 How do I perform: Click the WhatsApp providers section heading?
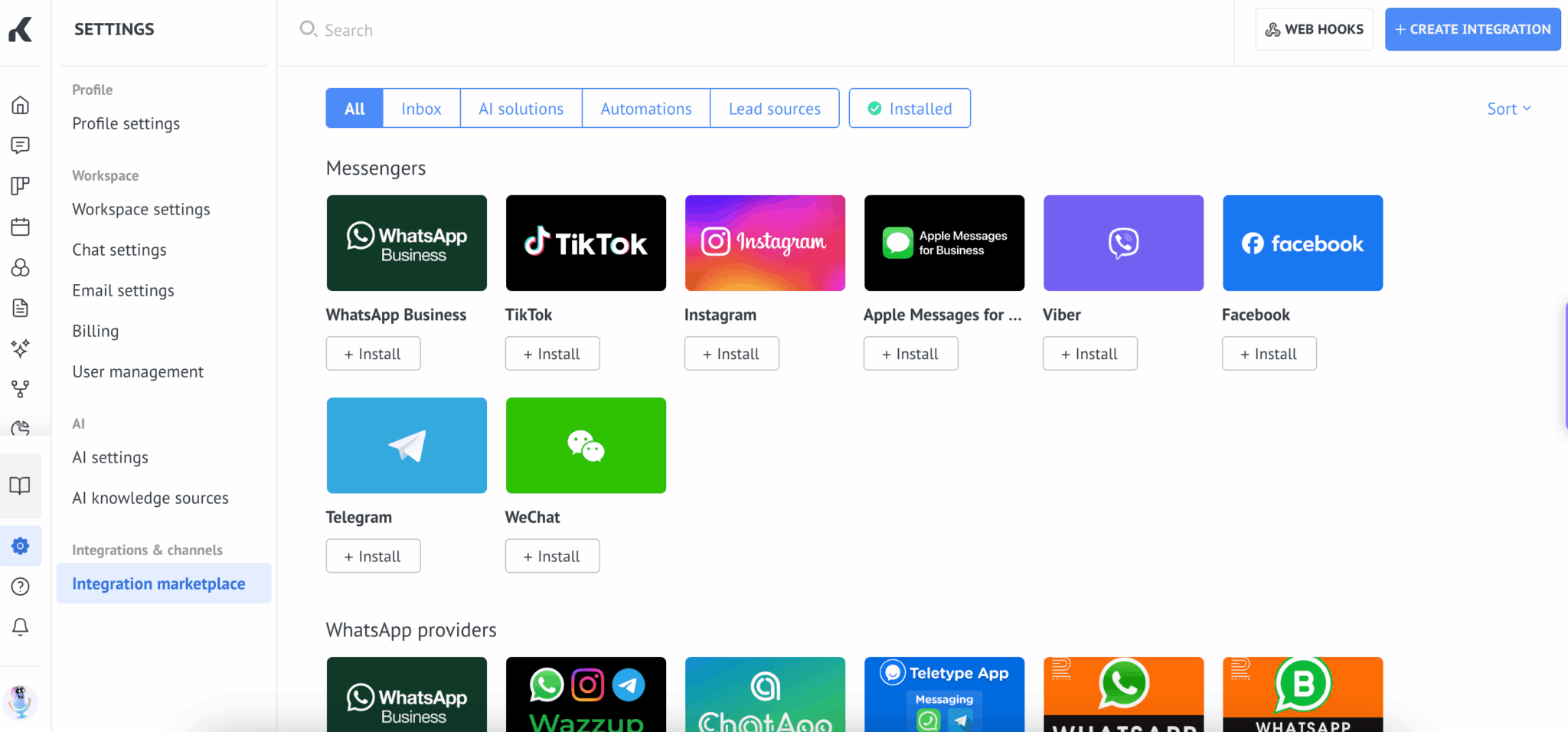411,630
